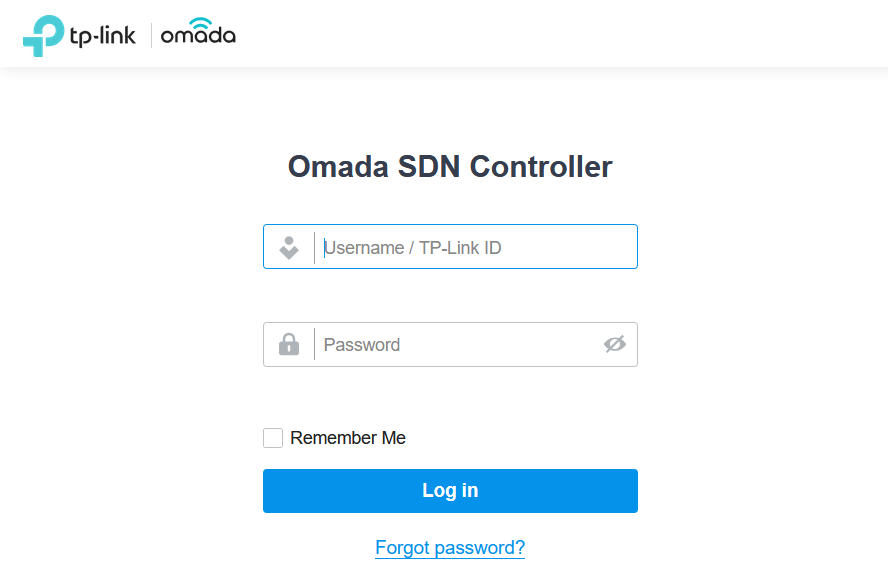Click the blue Log in button

(x=450, y=491)
